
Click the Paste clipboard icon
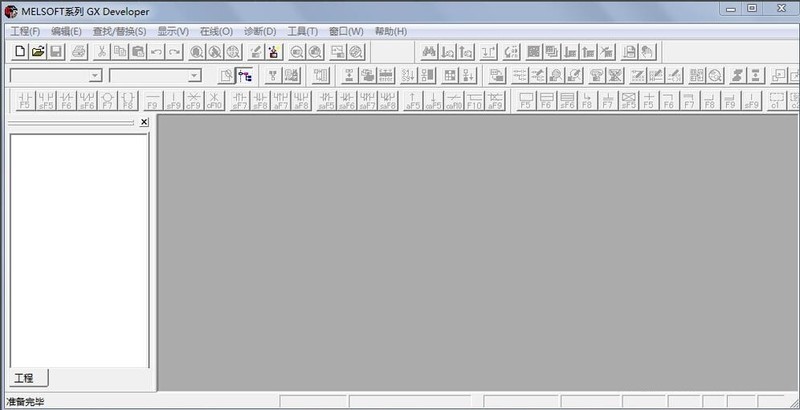click(138, 52)
